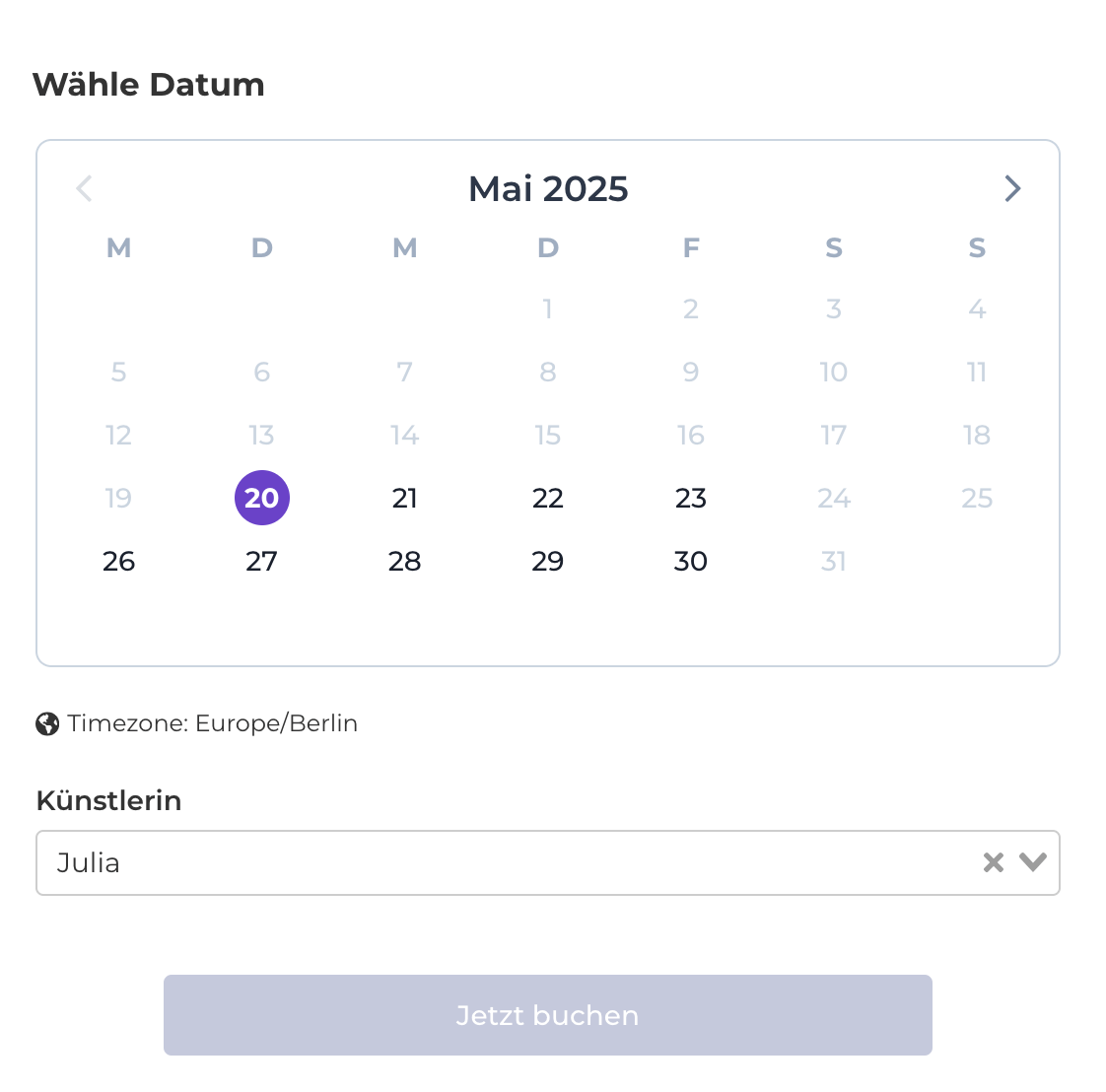Click the disabled date May 31
The image size is (1106, 1092).
tap(834, 561)
